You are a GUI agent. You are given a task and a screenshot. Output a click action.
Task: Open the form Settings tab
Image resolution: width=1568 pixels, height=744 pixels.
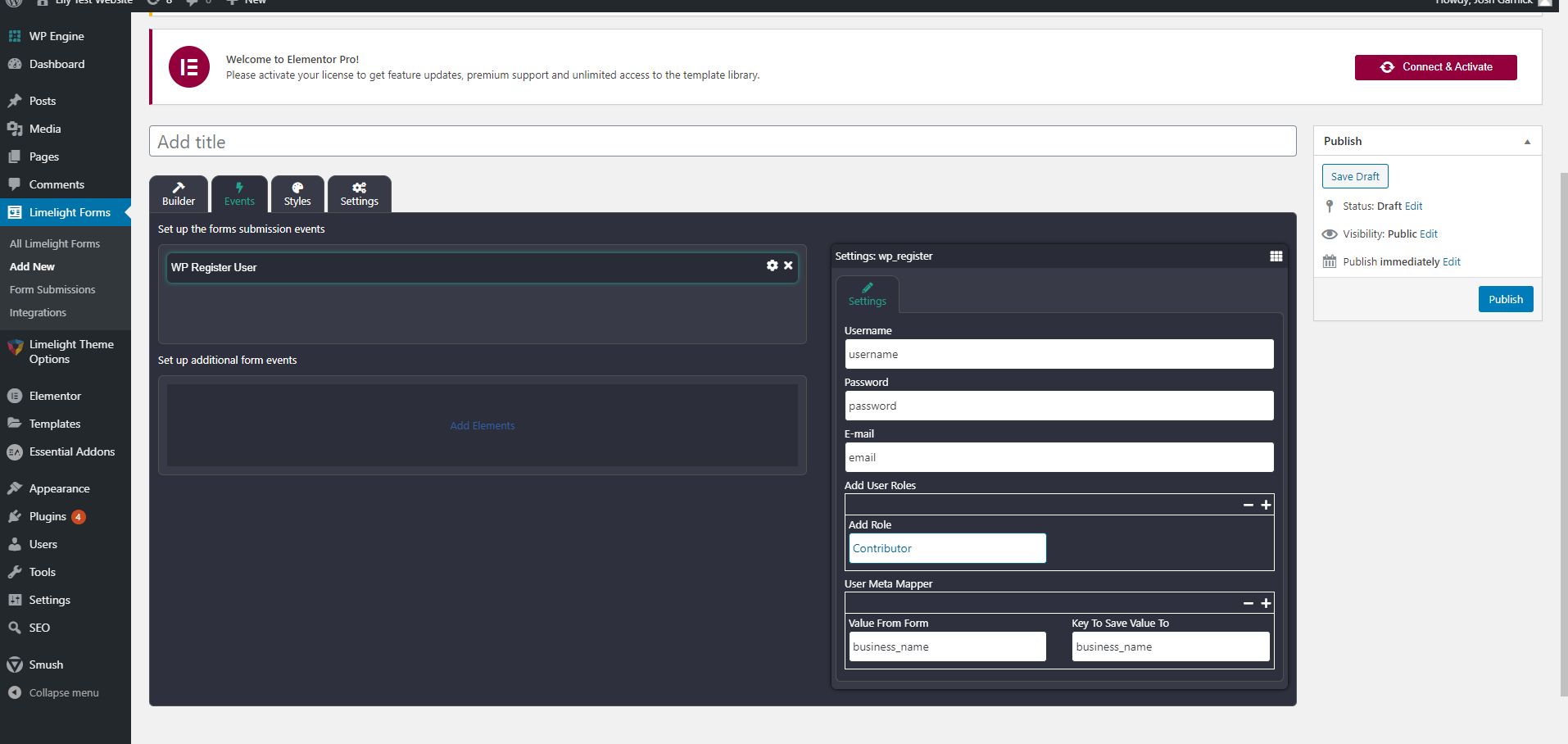point(359,194)
